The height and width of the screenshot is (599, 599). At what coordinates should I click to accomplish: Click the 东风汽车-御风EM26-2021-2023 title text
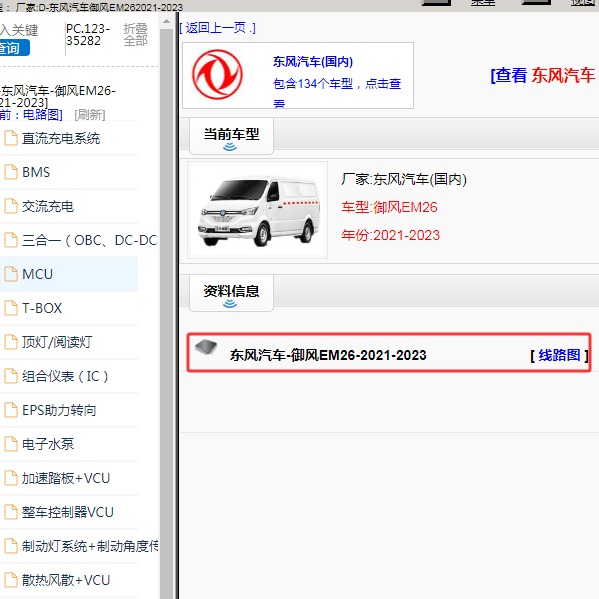[328, 355]
